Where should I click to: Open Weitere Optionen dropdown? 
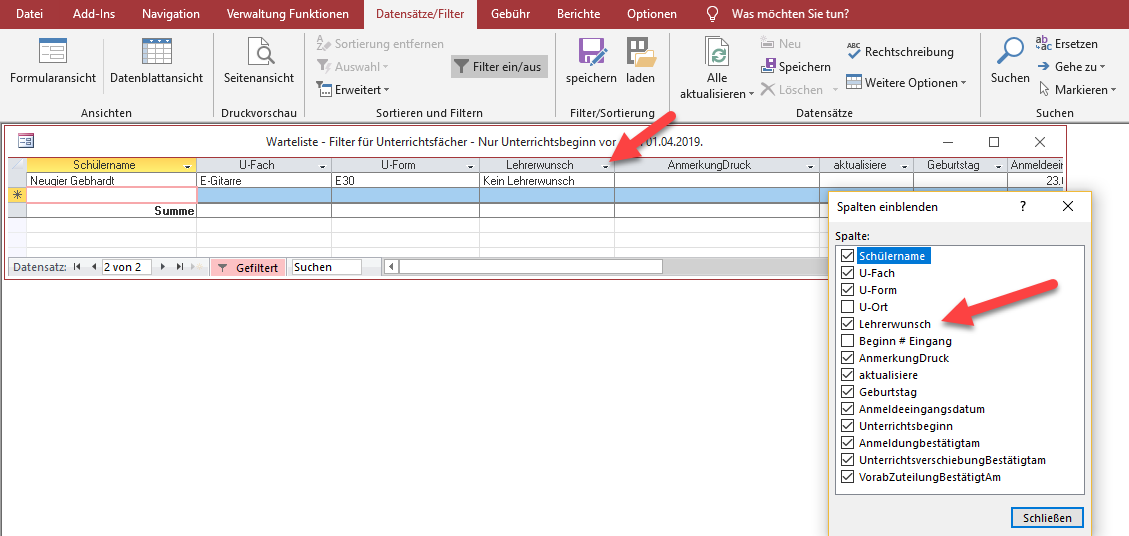point(906,83)
